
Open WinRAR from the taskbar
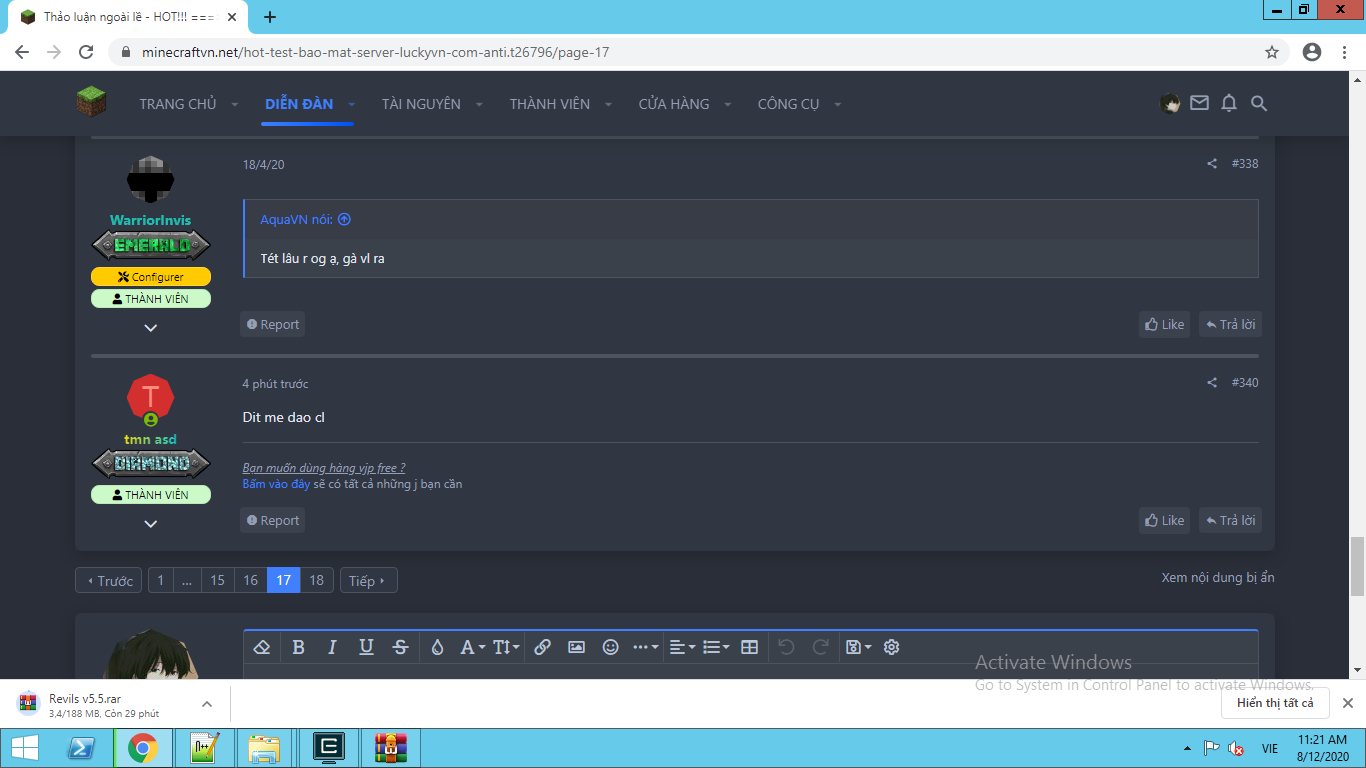pos(391,748)
